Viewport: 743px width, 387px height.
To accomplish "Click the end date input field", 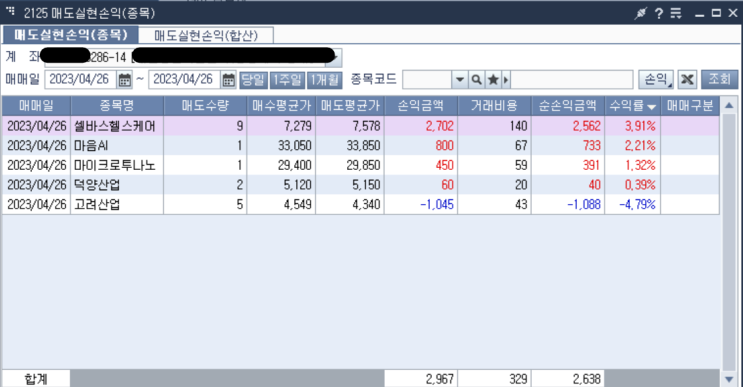I will [184, 80].
